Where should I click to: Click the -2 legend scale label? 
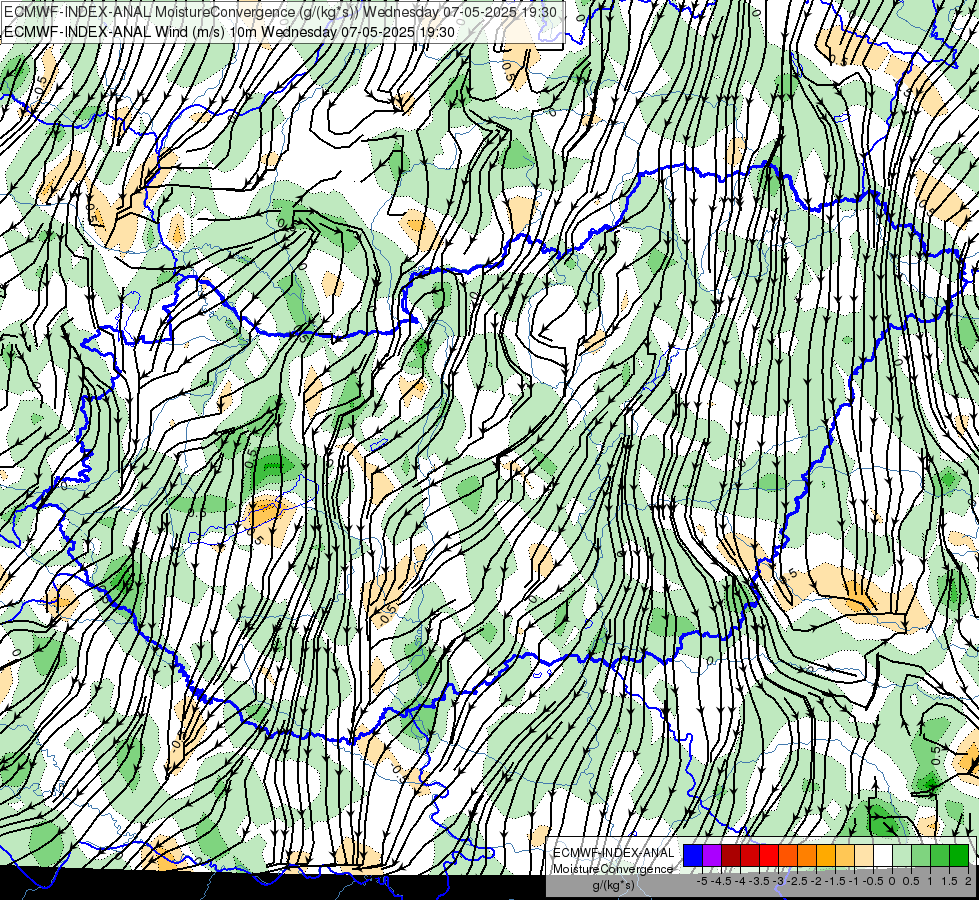tap(817, 881)
